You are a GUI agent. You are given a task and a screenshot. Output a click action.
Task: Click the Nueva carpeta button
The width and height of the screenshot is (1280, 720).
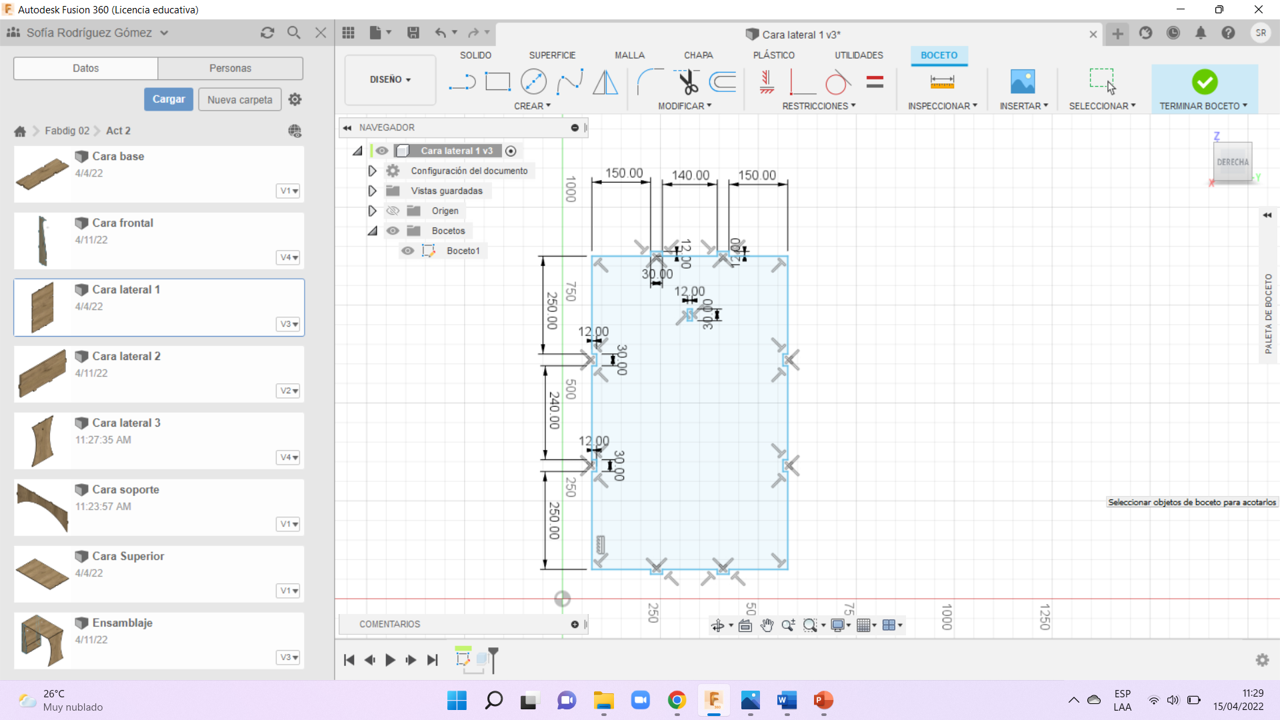pos(240,99)
